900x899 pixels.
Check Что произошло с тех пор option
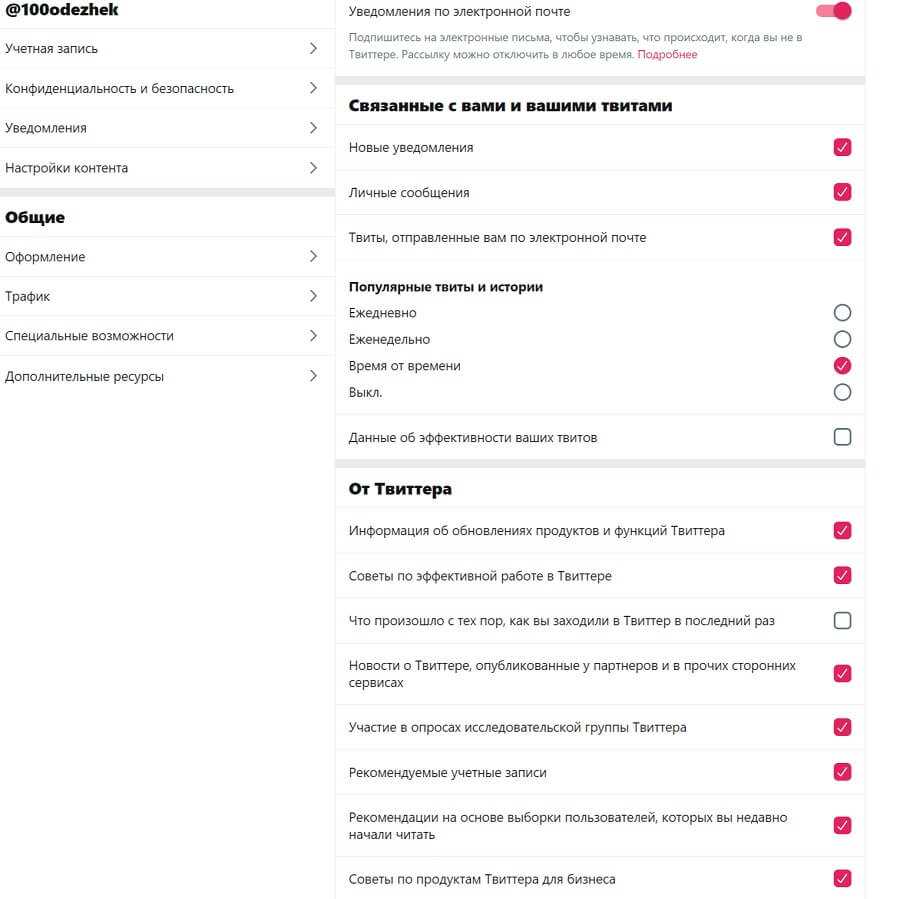[x=842, y=621]
